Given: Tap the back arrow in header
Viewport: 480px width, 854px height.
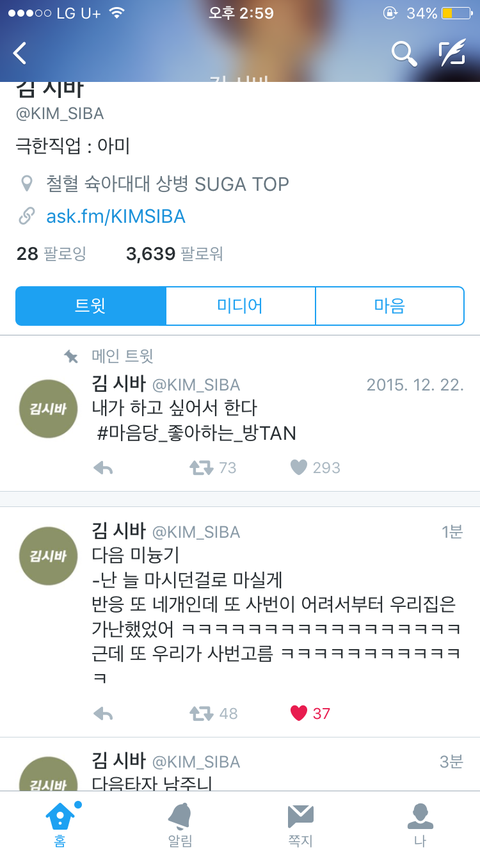Looking at the screenshot, I should point(20,53).
